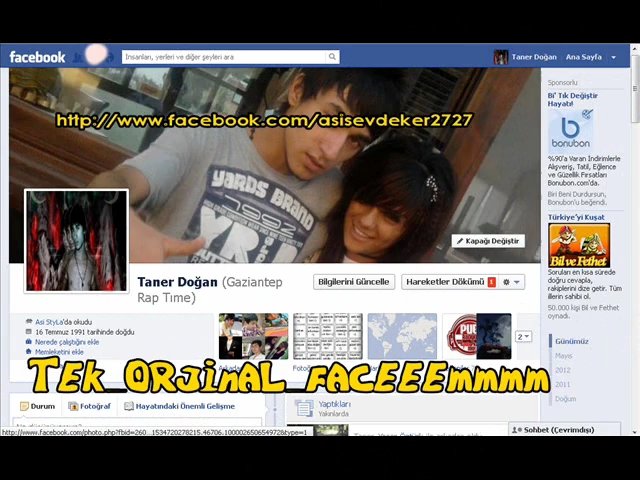Jump to 2011 on timeline
The width and height of the screenshot is (640, 480).
562,384
